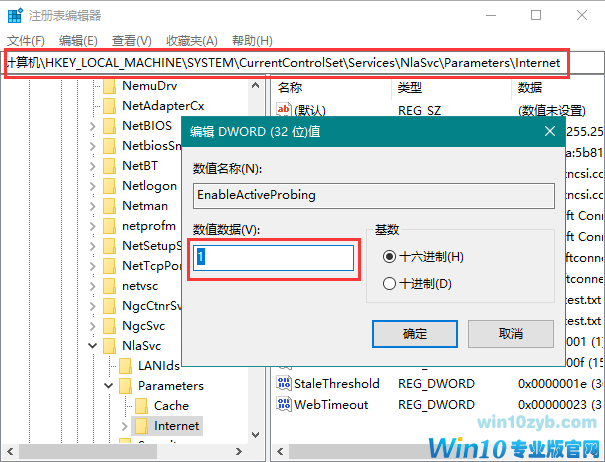Select the Internet tree label
Image resolution: width=605 pixels, height=462 pixels.
click(176, 426)
